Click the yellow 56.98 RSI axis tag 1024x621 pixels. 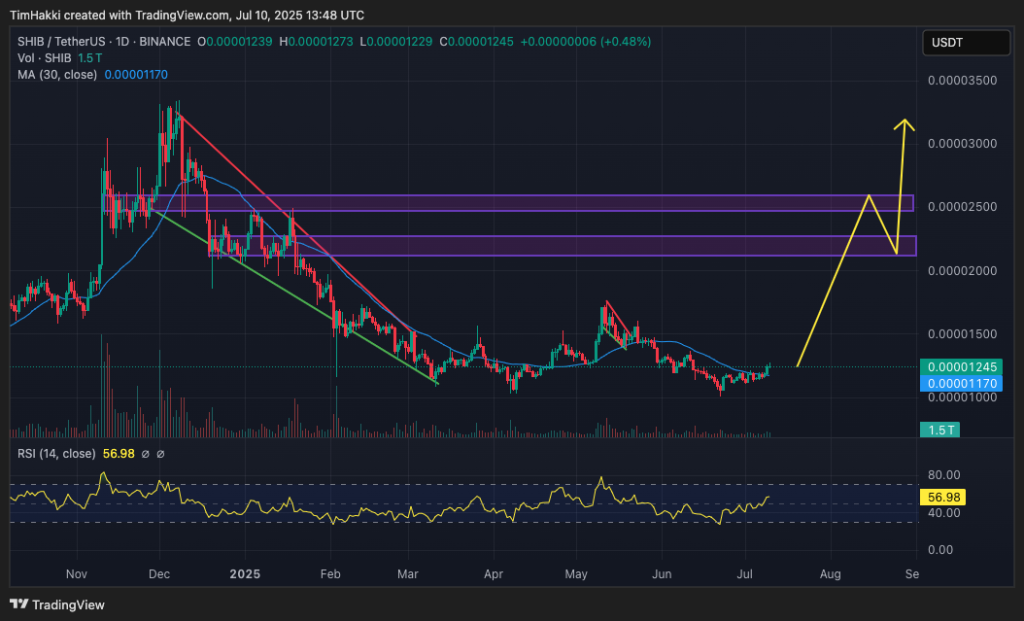(944, 497)
